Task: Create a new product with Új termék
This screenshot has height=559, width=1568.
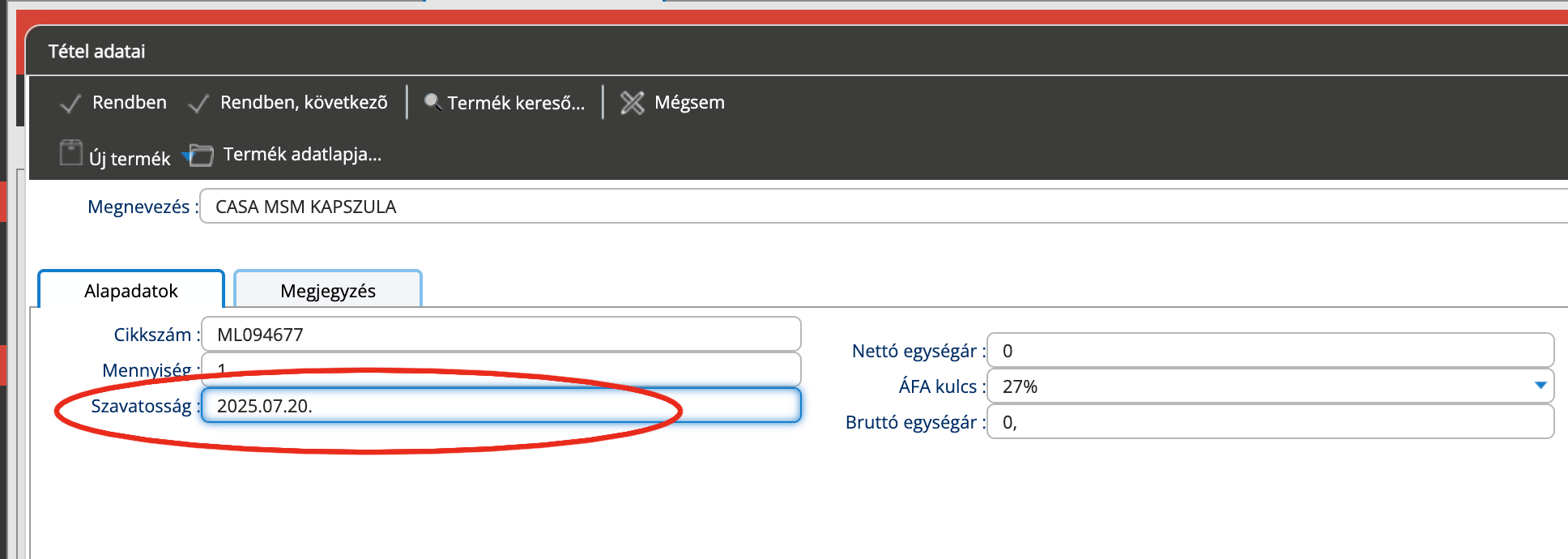Action: pyautogui.click(x=115, y=155)
